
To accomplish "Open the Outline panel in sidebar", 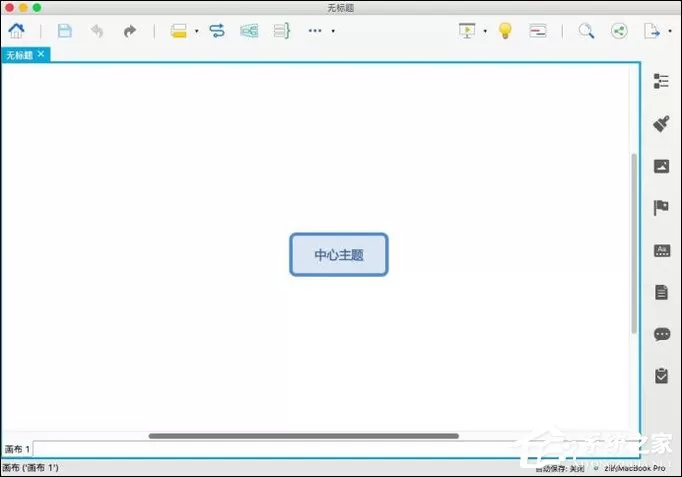I will point(661,81).
